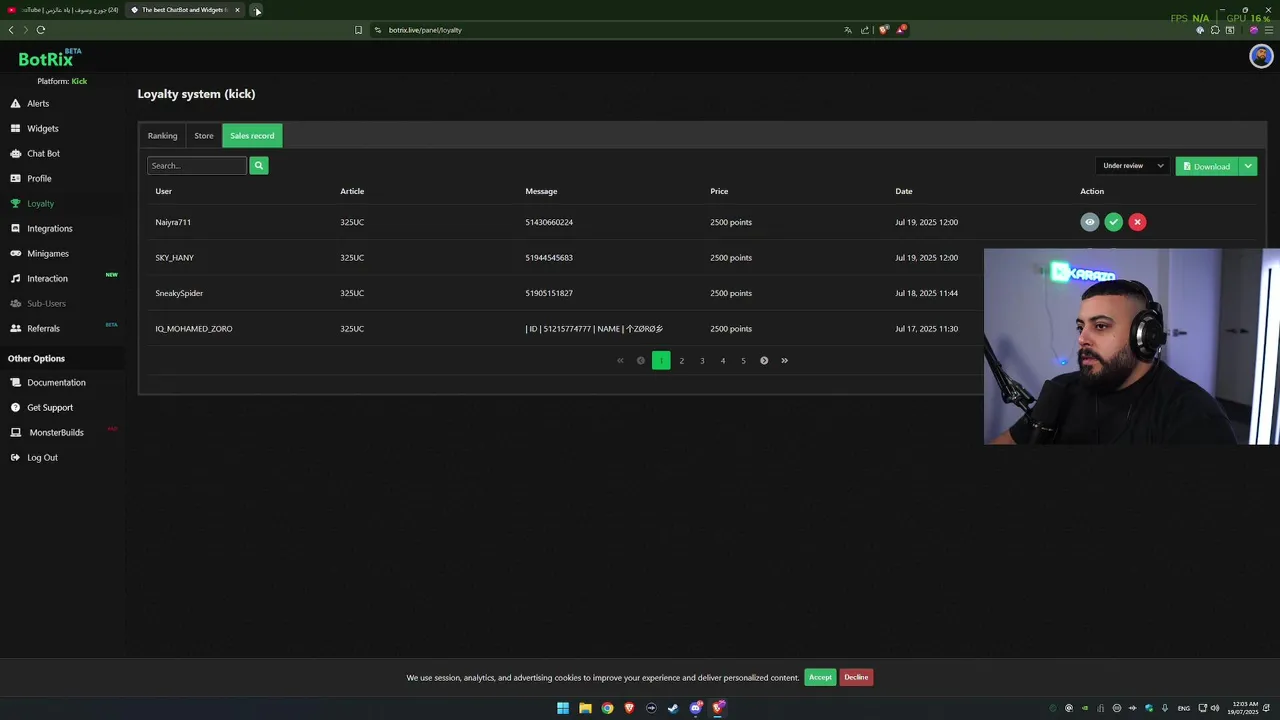
Task: Open Get Support
Action: click(x=50, y=407)
